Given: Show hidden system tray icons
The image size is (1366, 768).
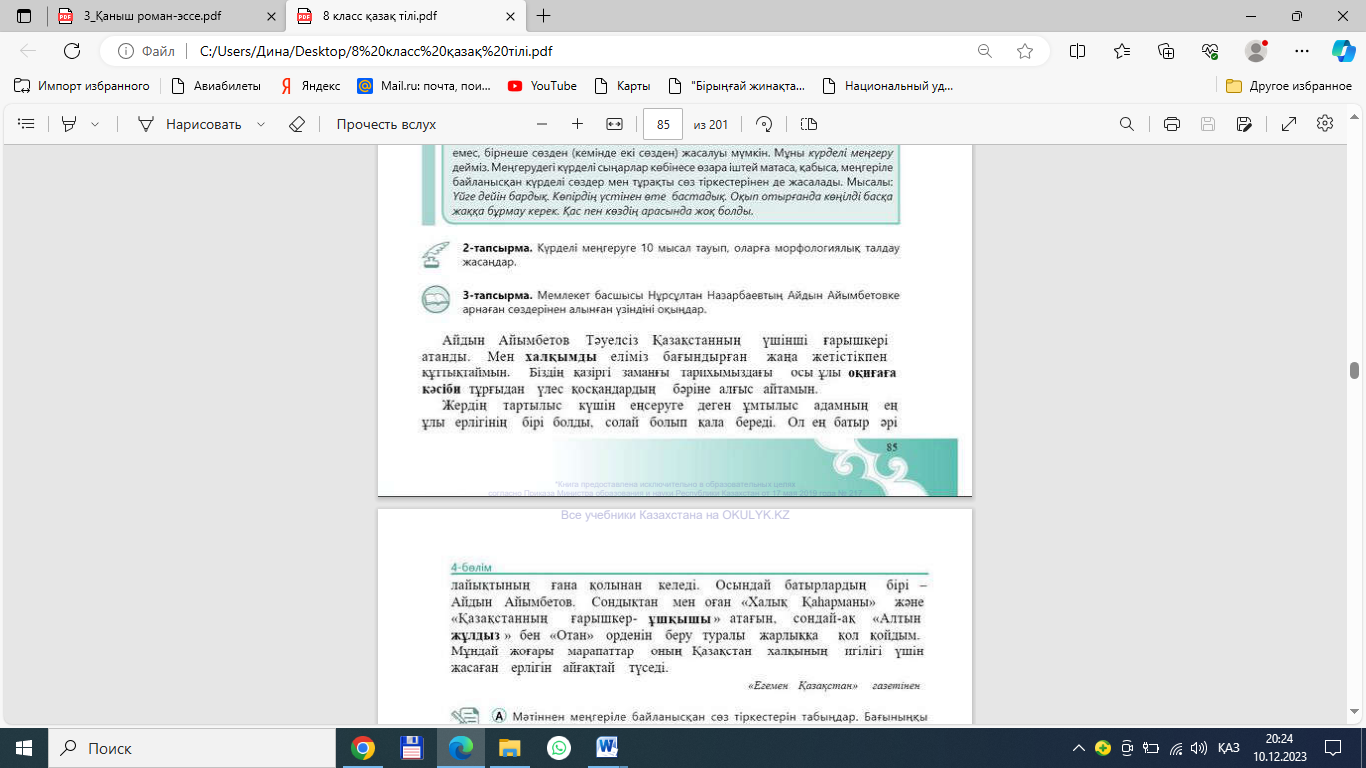Looking at the screenshot, I should tap(1078, 748).
